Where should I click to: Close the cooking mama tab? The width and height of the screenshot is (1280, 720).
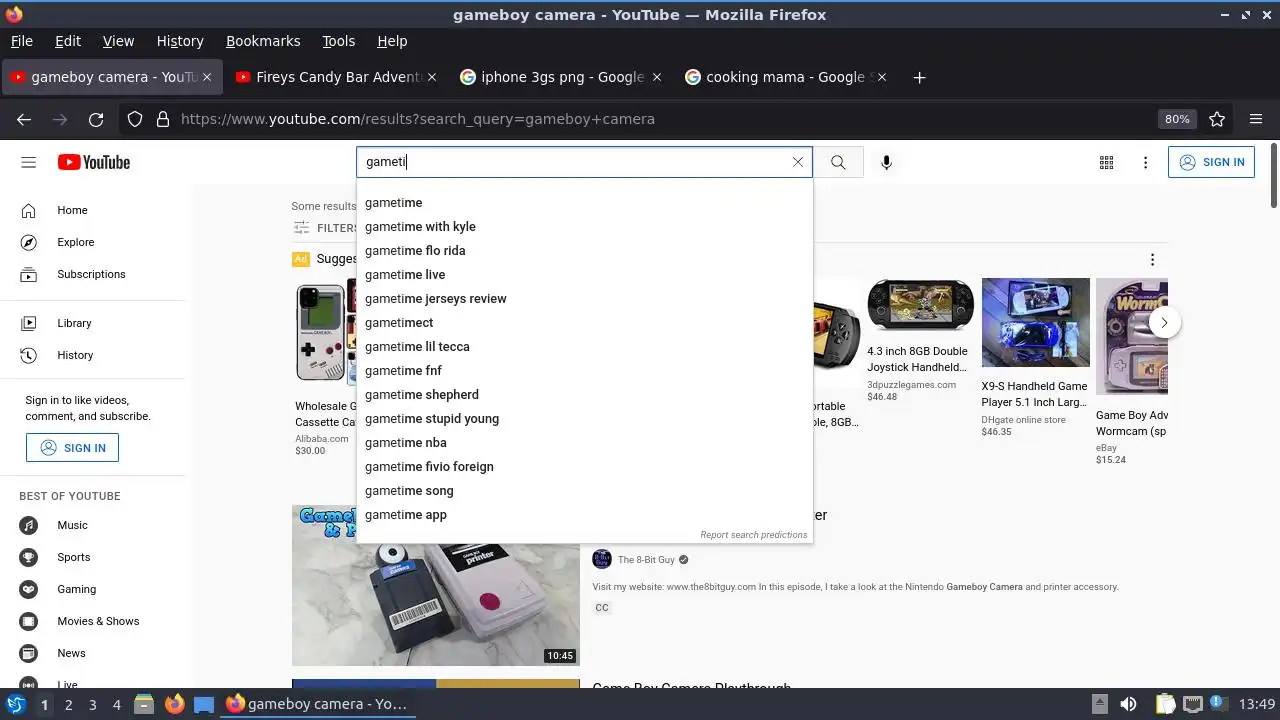coord(881,77)
